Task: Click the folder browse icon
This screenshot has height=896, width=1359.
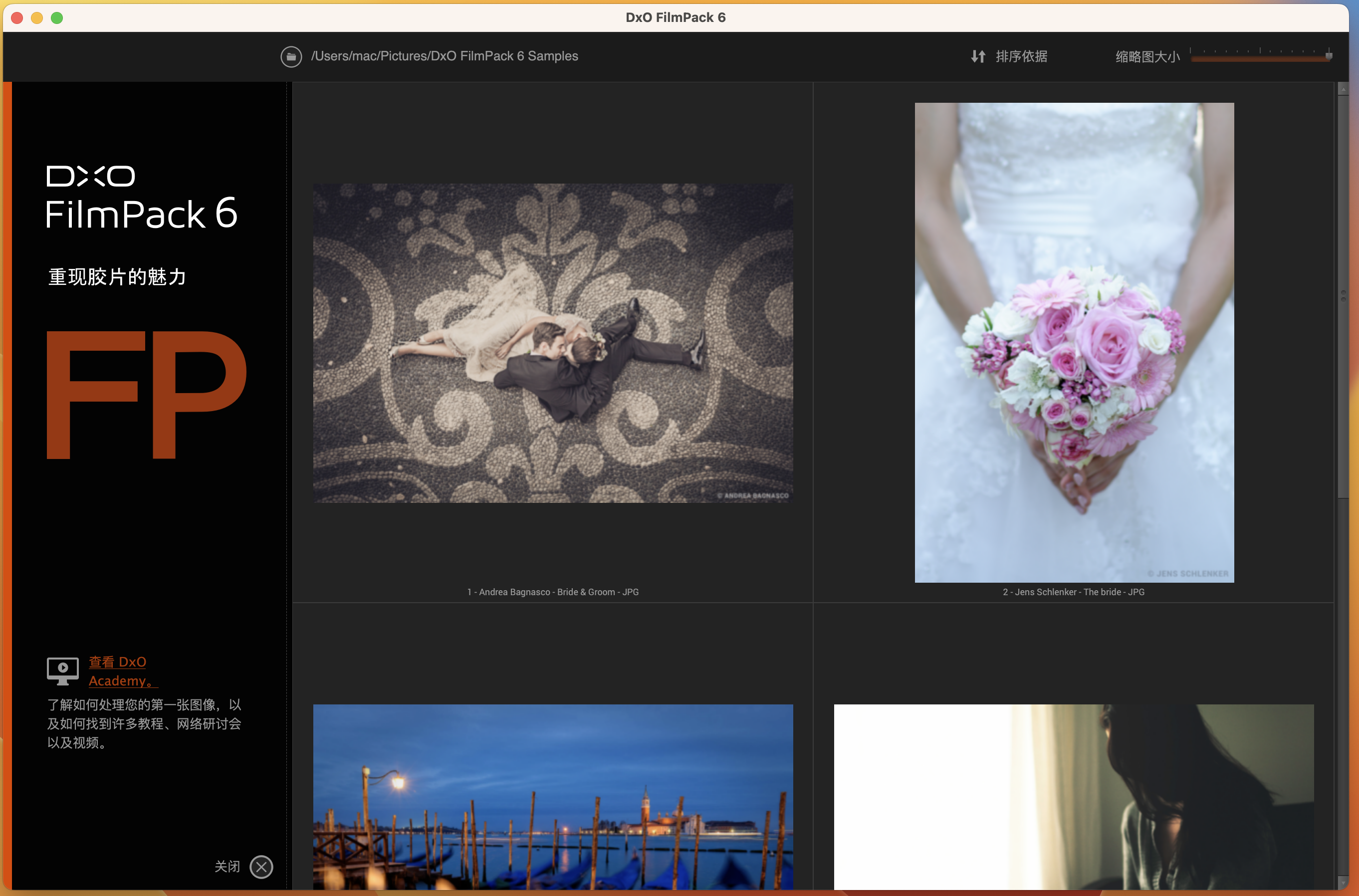Action: 291,56
